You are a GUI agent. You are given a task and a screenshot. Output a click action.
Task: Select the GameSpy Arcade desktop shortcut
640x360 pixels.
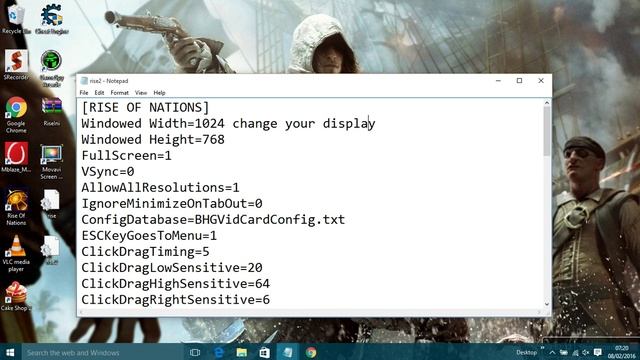51,68
